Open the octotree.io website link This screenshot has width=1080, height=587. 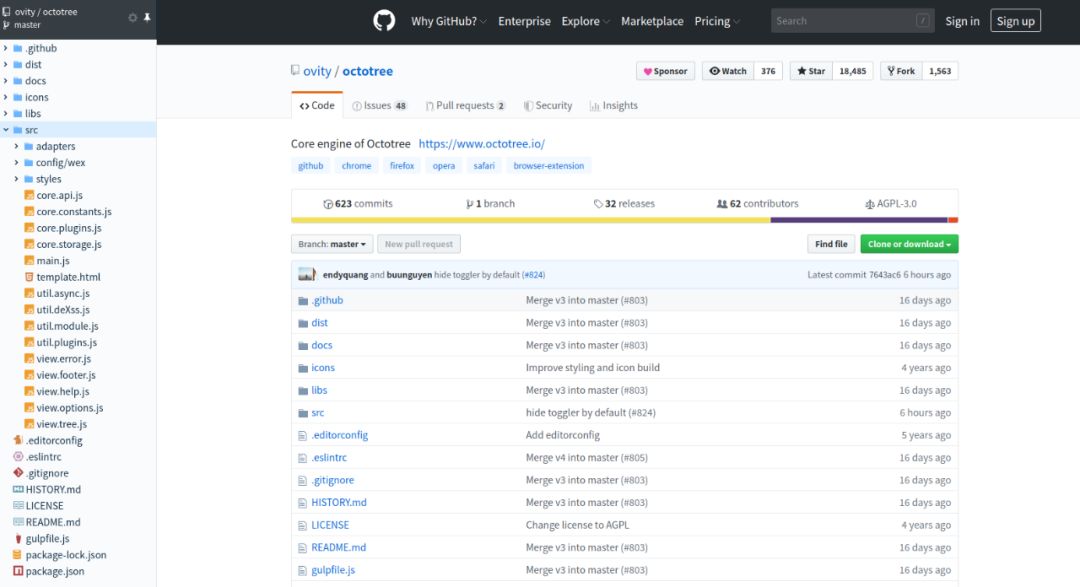click(x=481, y=143)
